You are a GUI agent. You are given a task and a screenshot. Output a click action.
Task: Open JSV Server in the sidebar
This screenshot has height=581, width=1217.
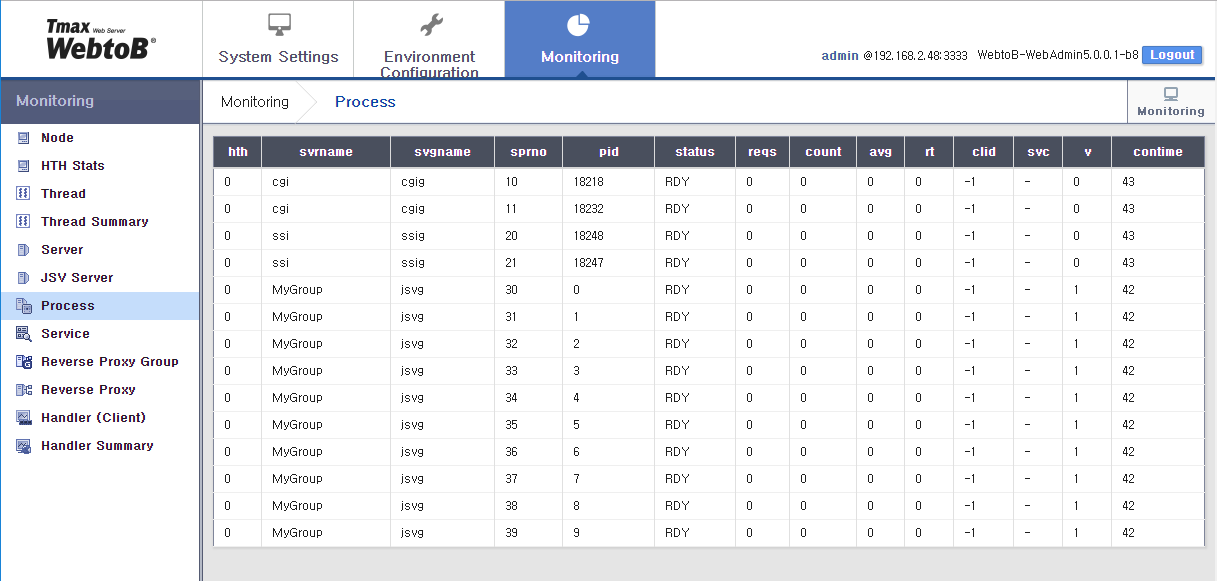(x=100, y=278)
